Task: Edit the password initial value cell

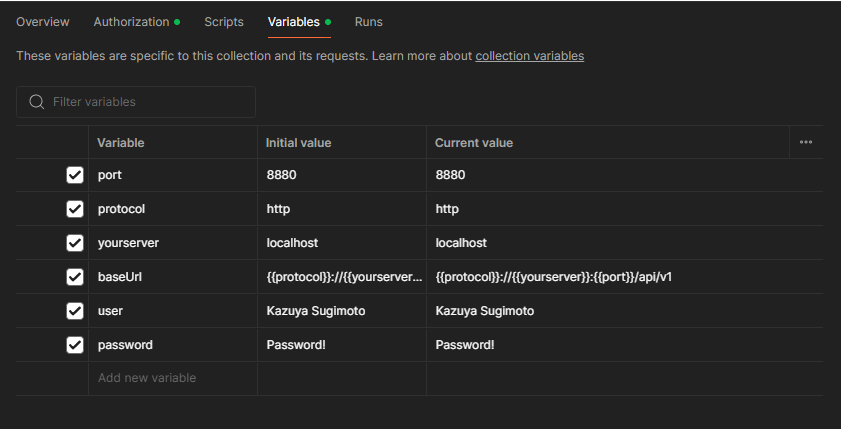Action: point(296,345)
